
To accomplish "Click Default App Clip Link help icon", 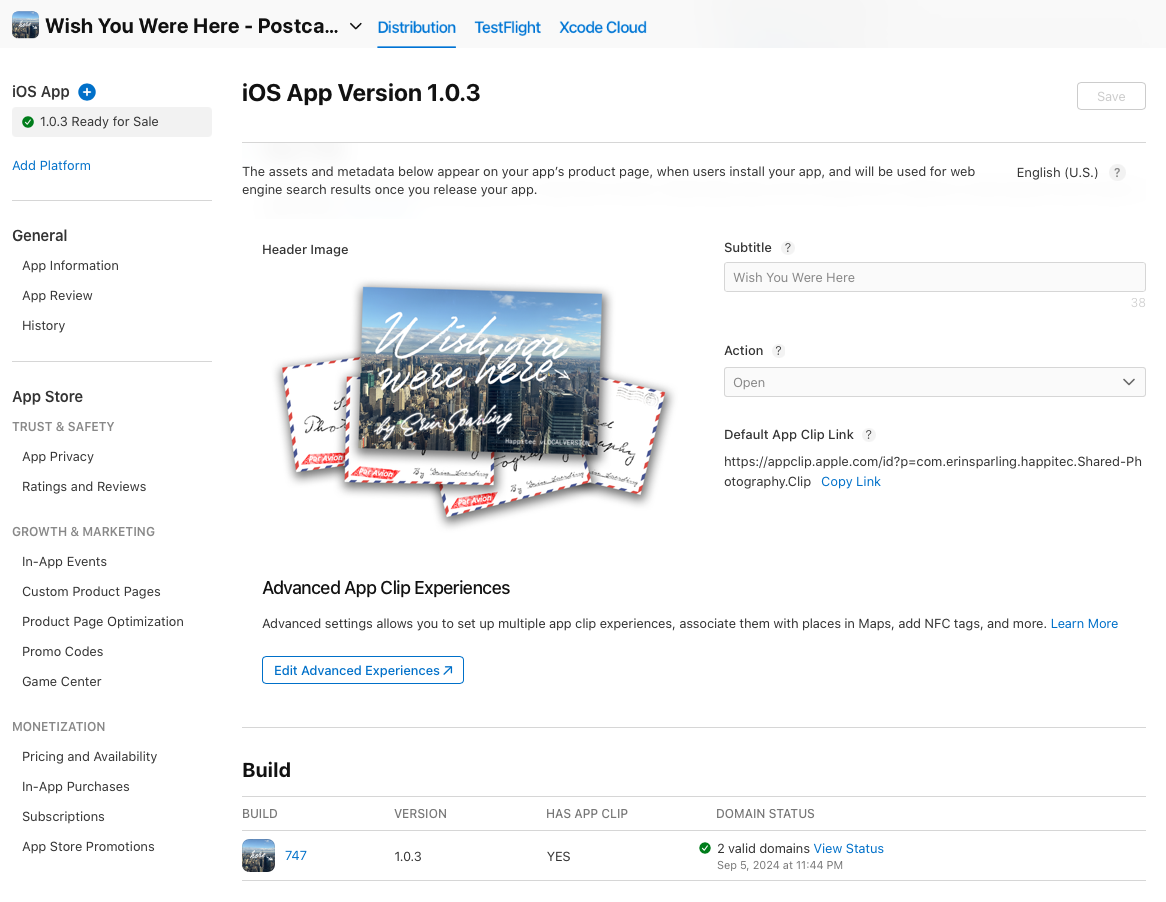I will 869,435.
